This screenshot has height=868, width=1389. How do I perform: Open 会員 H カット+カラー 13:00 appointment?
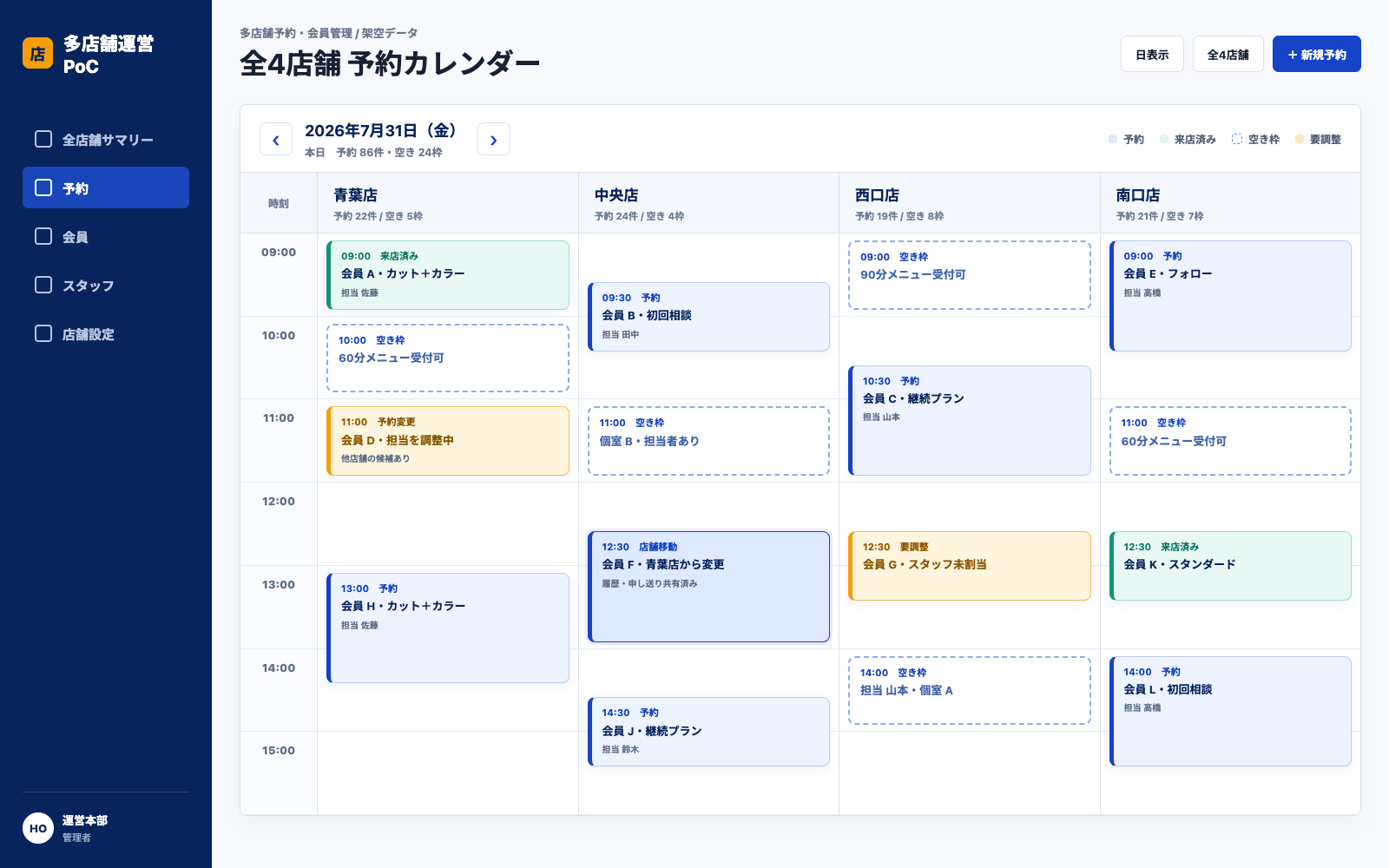tap(448, 628)
